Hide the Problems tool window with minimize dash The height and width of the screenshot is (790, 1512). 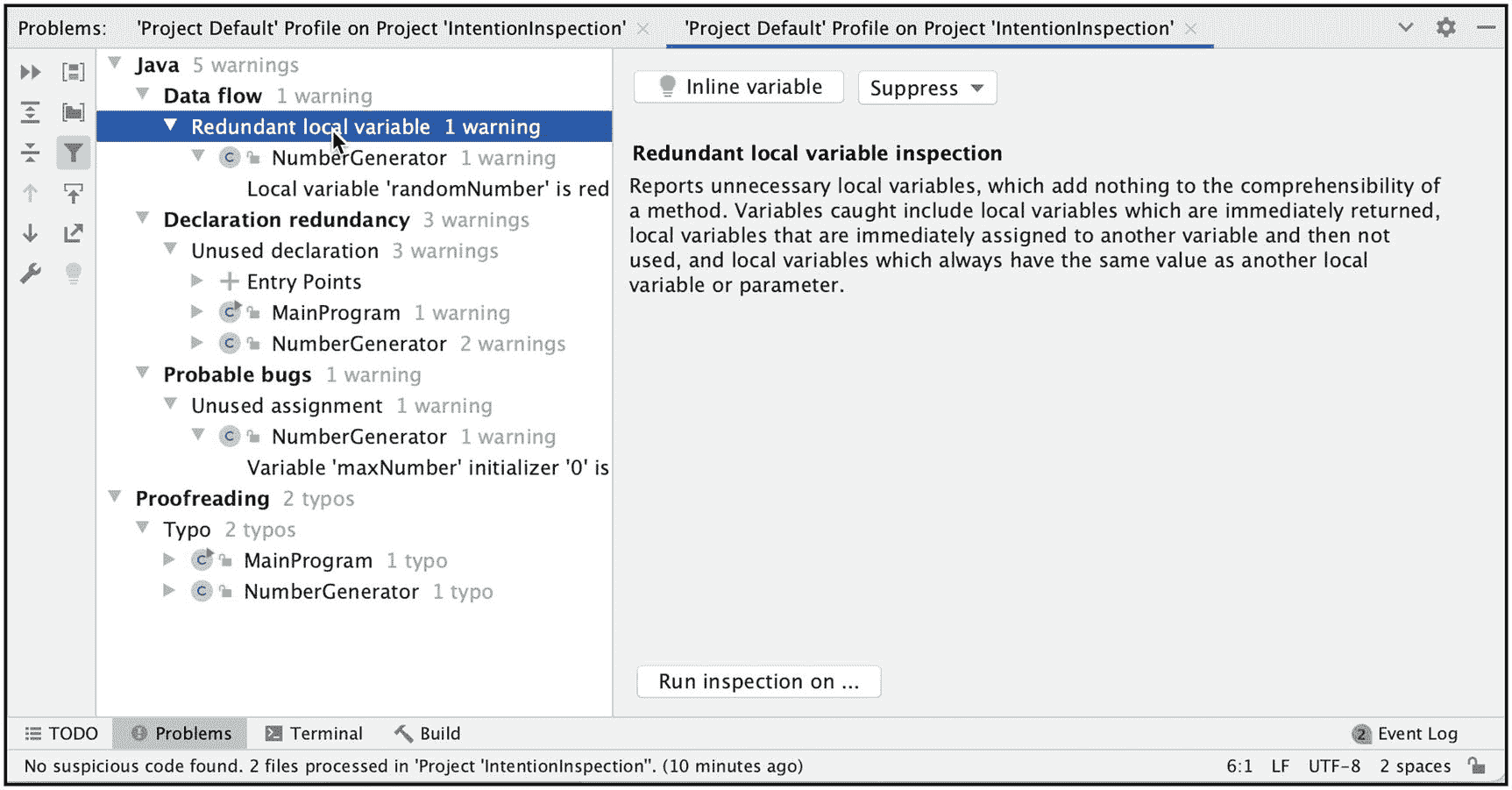pos(1486,27)
